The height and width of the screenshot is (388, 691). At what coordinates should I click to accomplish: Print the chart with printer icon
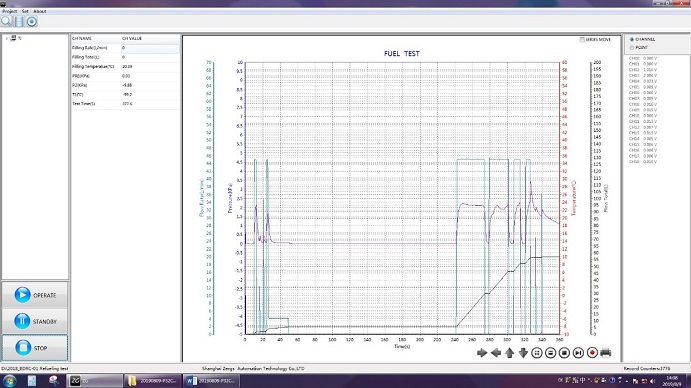pos(606,353)
